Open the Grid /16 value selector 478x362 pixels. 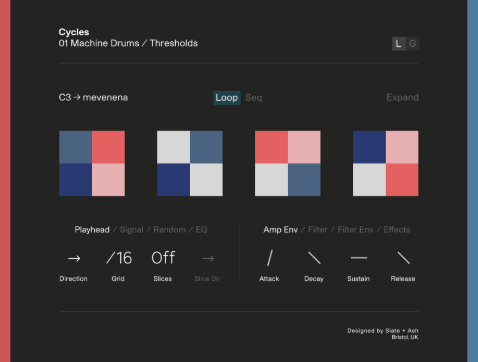click(x=119, y=258)
